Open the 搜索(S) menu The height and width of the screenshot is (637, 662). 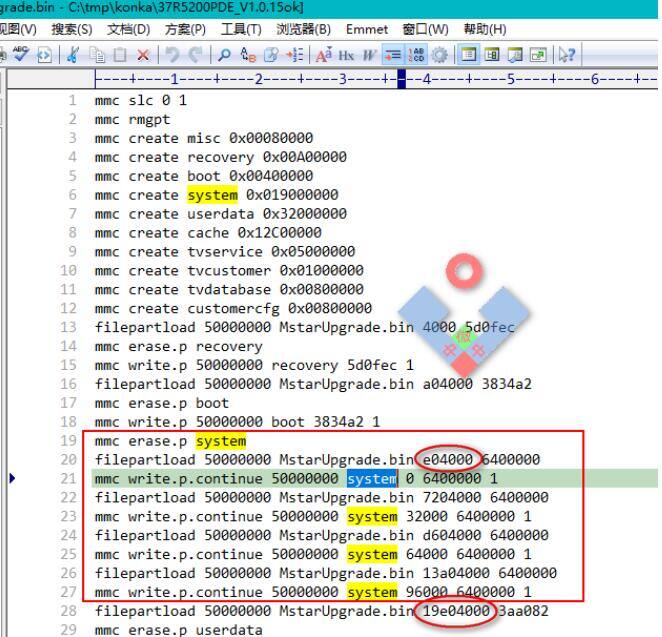pos(71,29)
